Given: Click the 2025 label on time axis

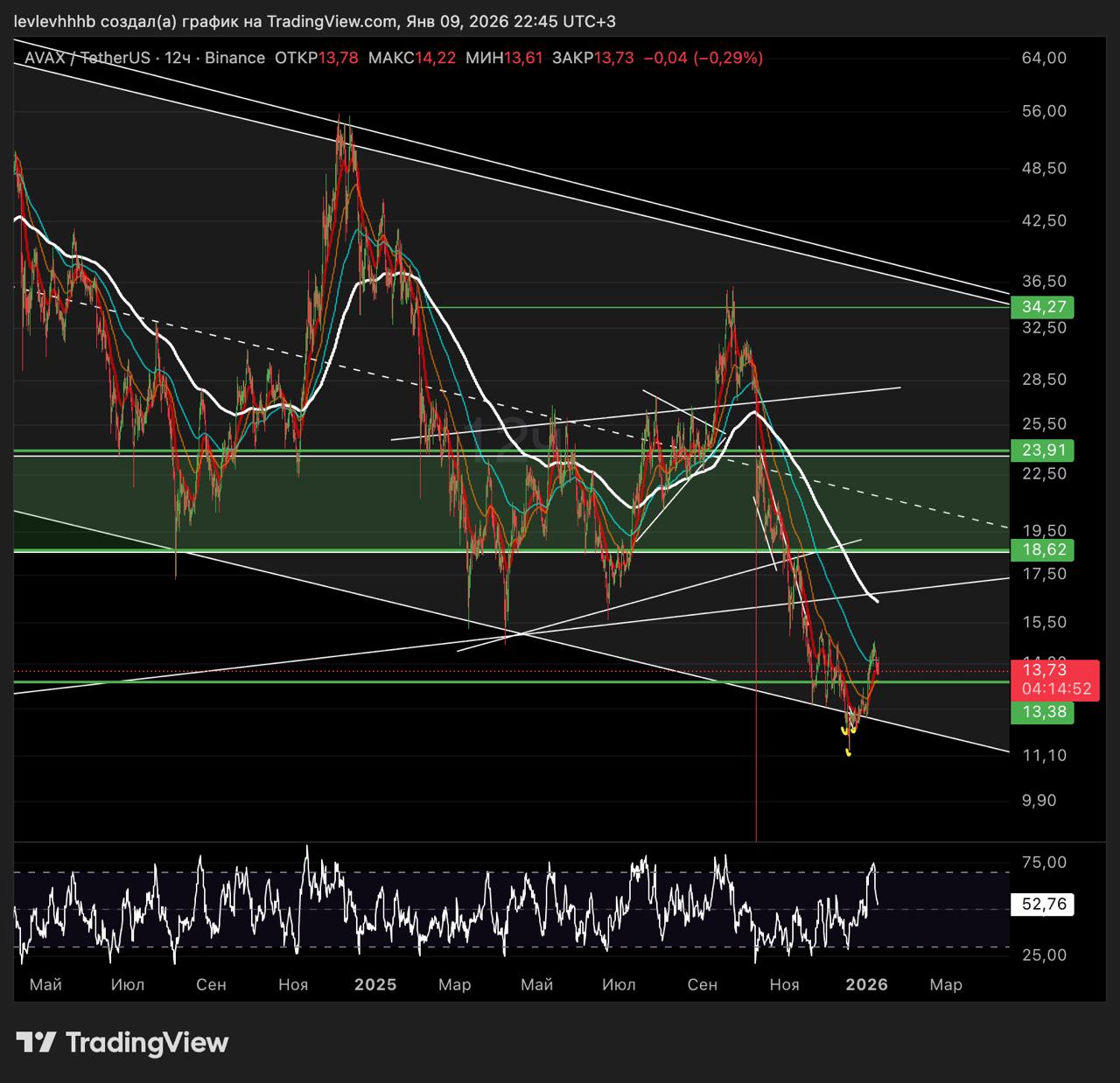Looking at the screenshot, I should click(375, 984).
